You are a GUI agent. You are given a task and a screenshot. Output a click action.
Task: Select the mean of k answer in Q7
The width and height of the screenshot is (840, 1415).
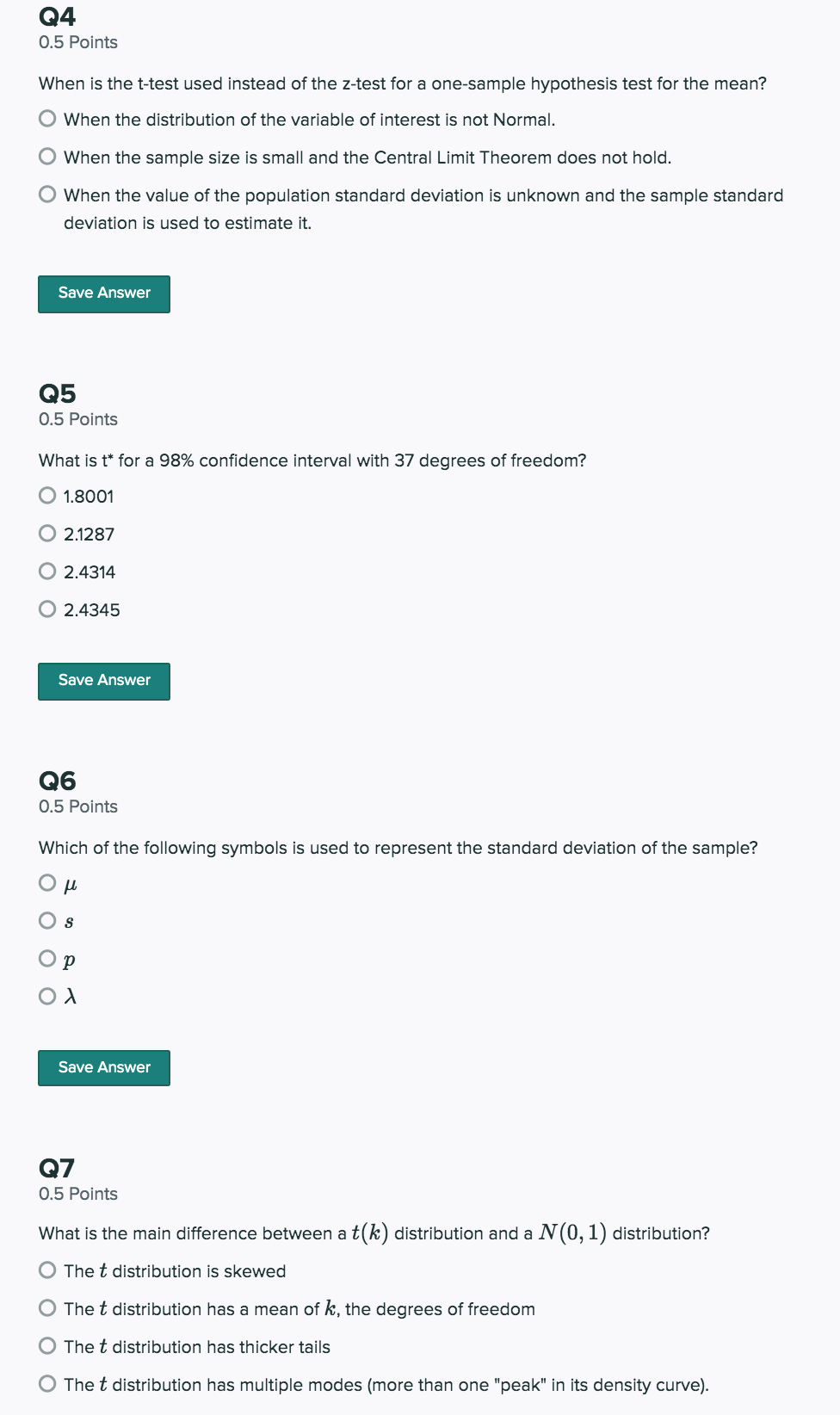[46, 1308]
